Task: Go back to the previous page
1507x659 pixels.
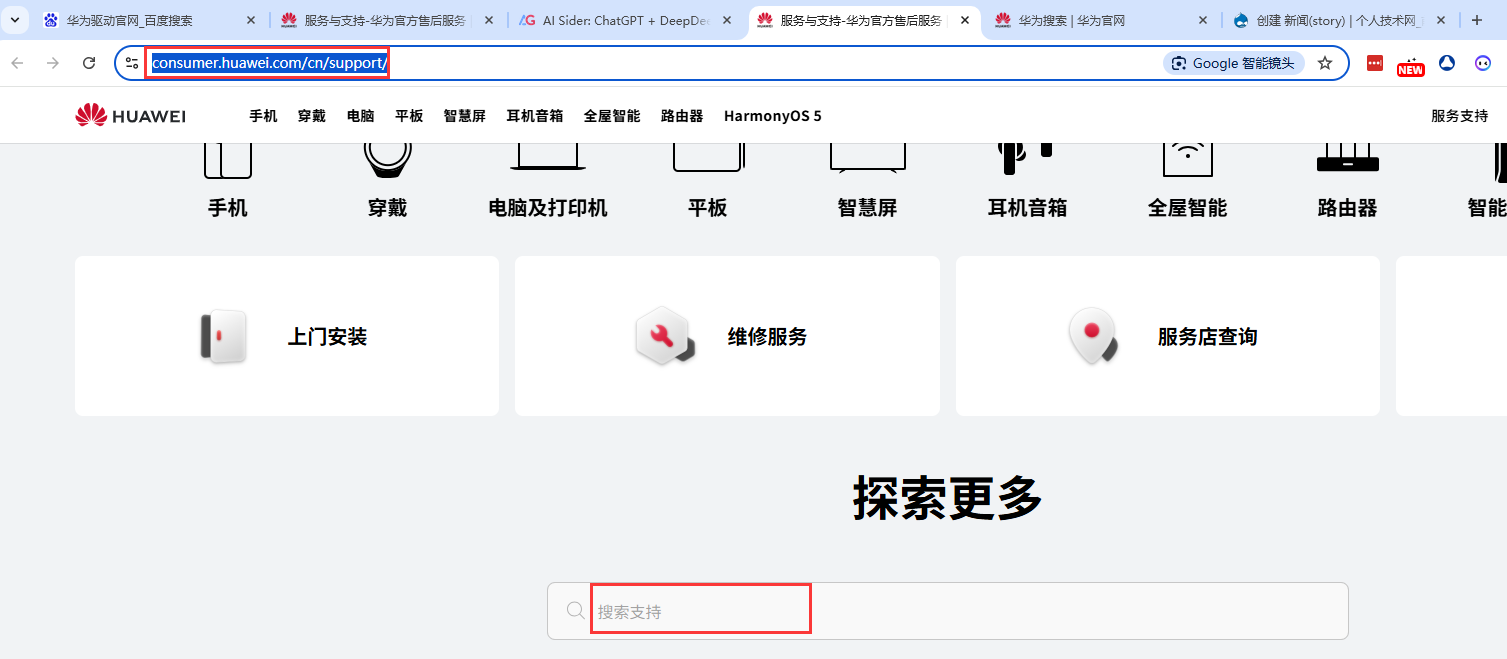Action: [x=17, y=63]
